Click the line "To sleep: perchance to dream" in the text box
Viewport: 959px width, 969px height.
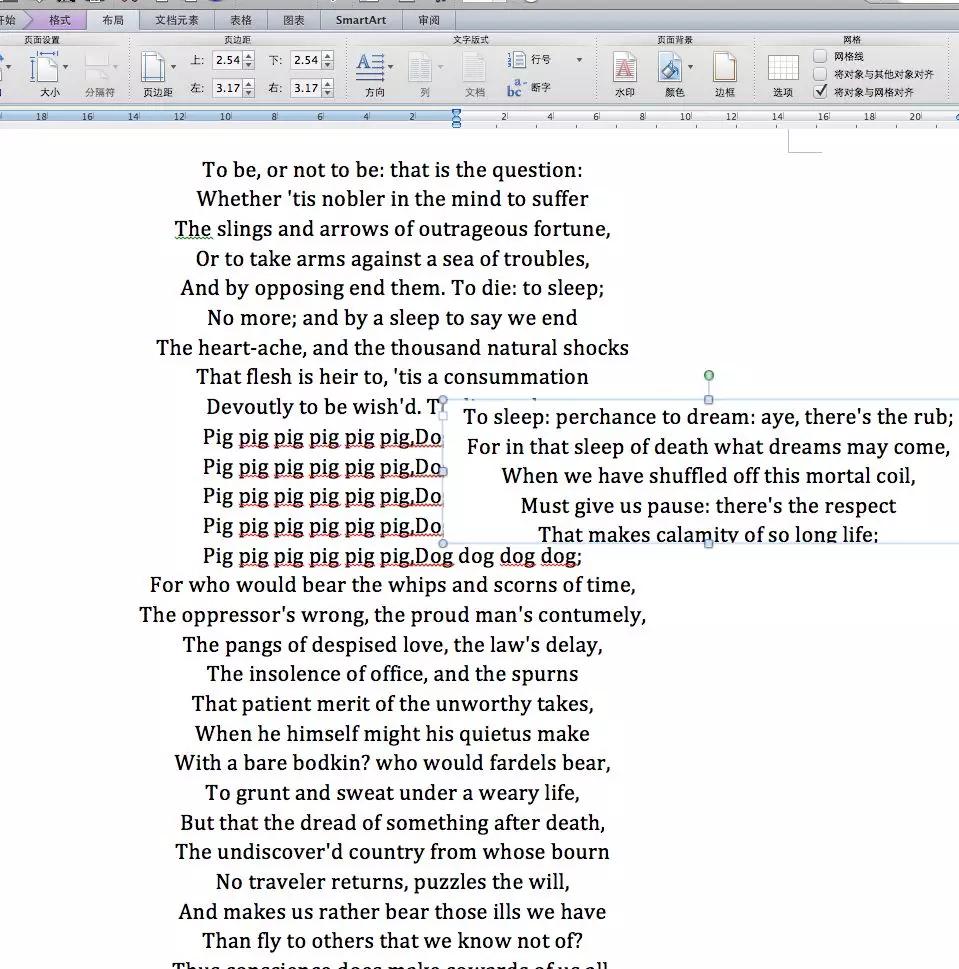[x=709, y=417]
